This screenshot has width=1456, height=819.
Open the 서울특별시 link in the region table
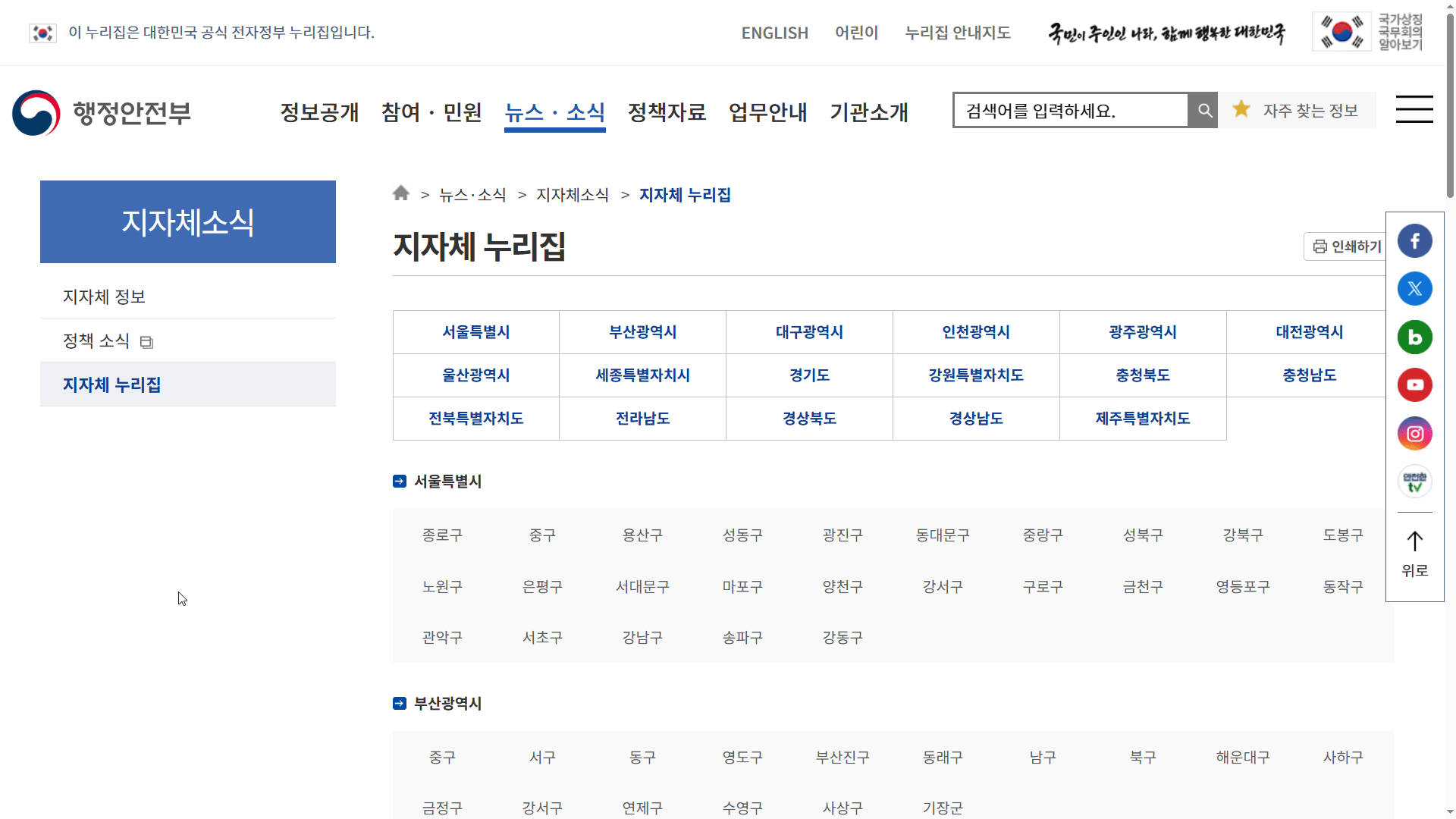[475, 331]
